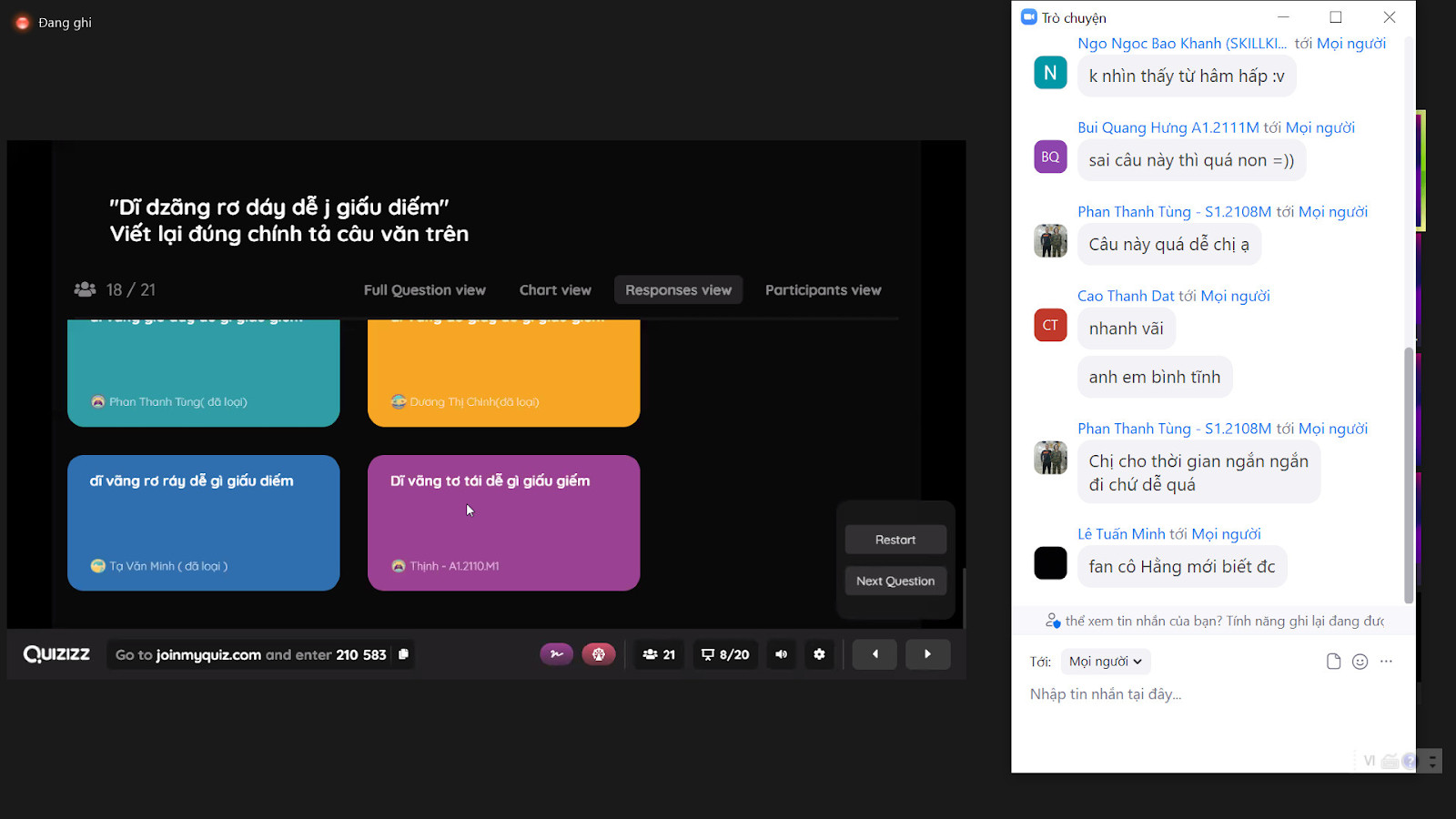This screenshot has width=1456, height=819.
Task: Select Phan Thanh Tùng's teal response card
Action: tap(204, 373)
